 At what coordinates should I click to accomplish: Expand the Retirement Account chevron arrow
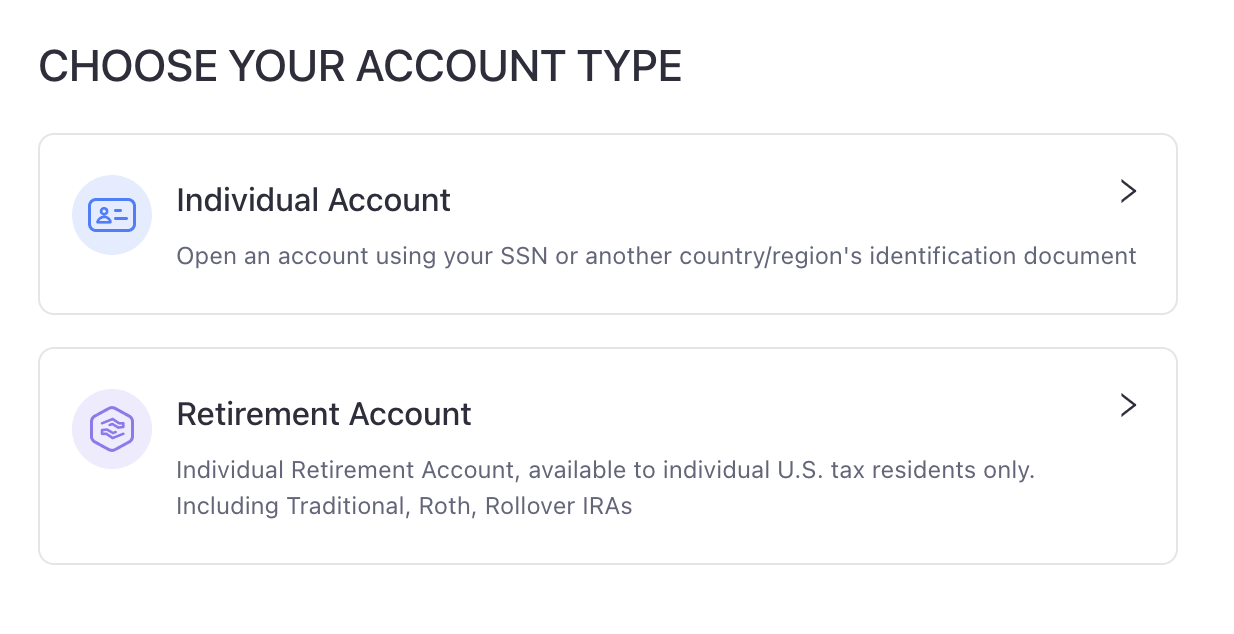(1128, 406)
